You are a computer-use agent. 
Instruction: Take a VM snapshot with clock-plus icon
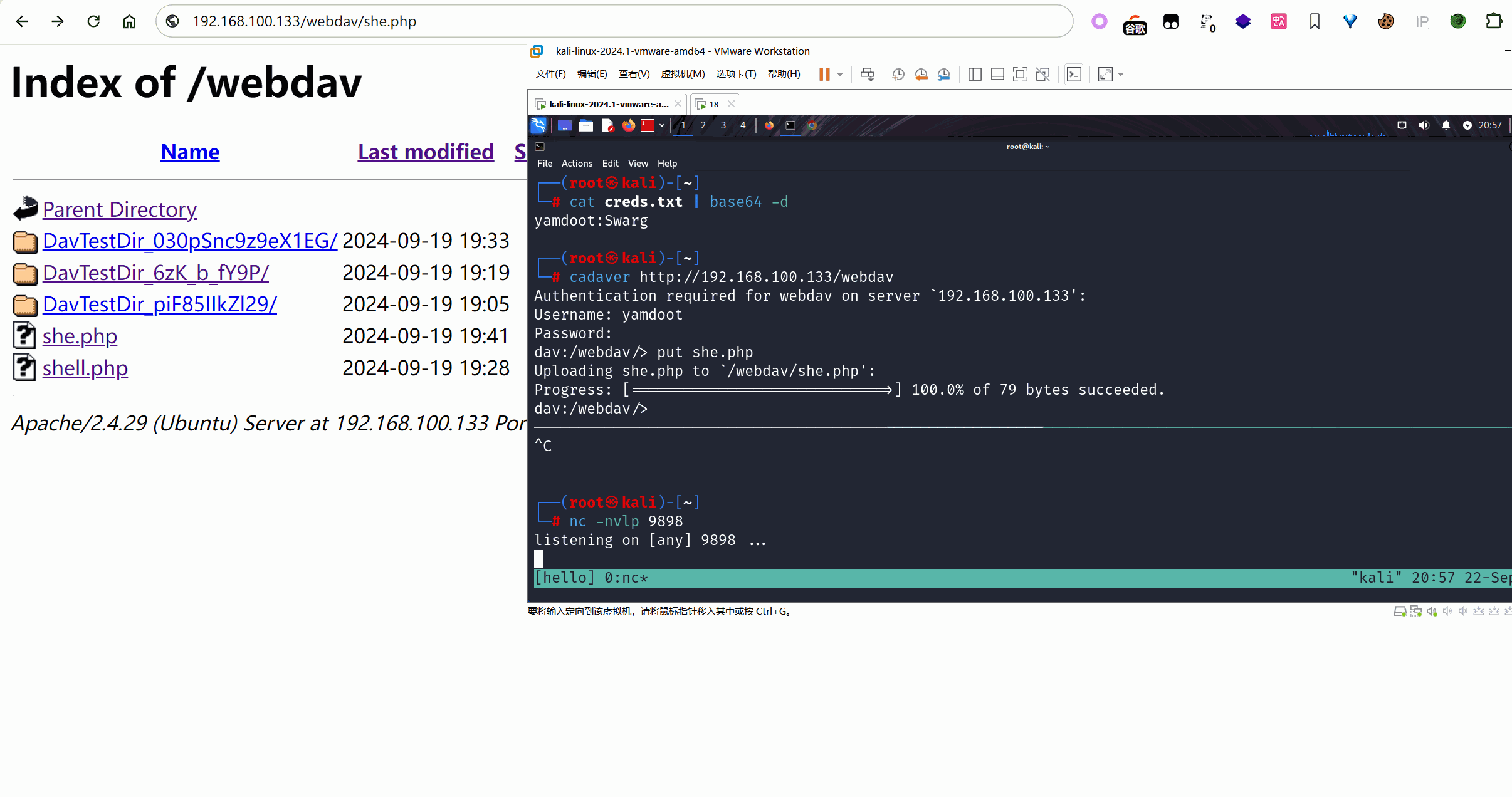coord(898,75)
